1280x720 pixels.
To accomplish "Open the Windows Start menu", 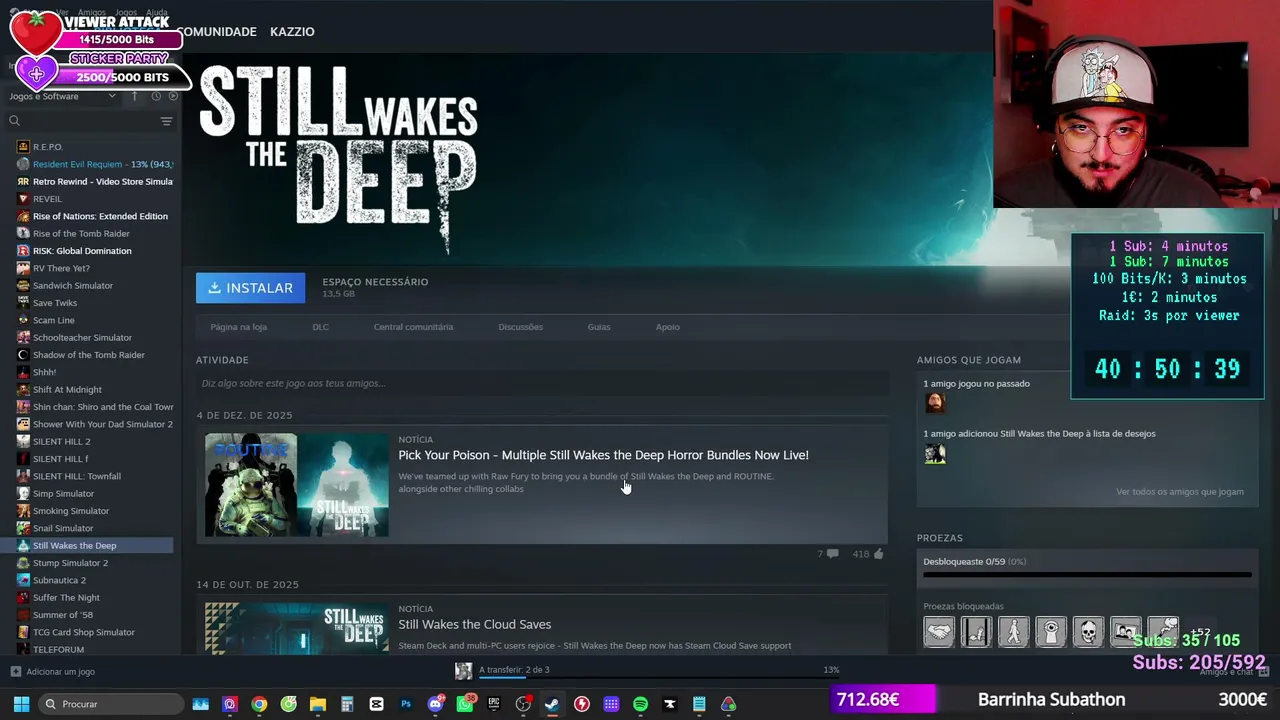I will tap(21, 704).
